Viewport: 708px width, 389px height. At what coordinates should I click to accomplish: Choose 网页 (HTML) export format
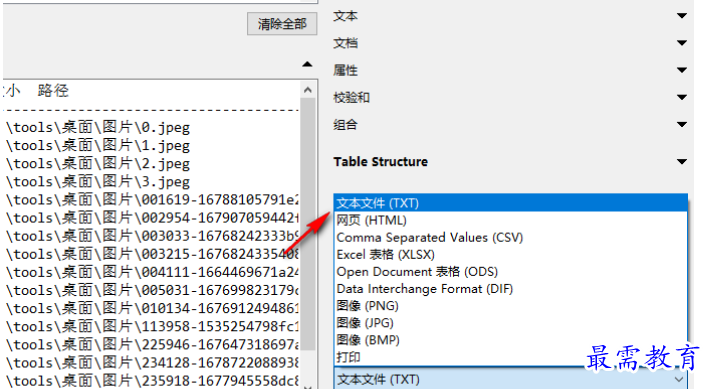click(x=510, y=220)
